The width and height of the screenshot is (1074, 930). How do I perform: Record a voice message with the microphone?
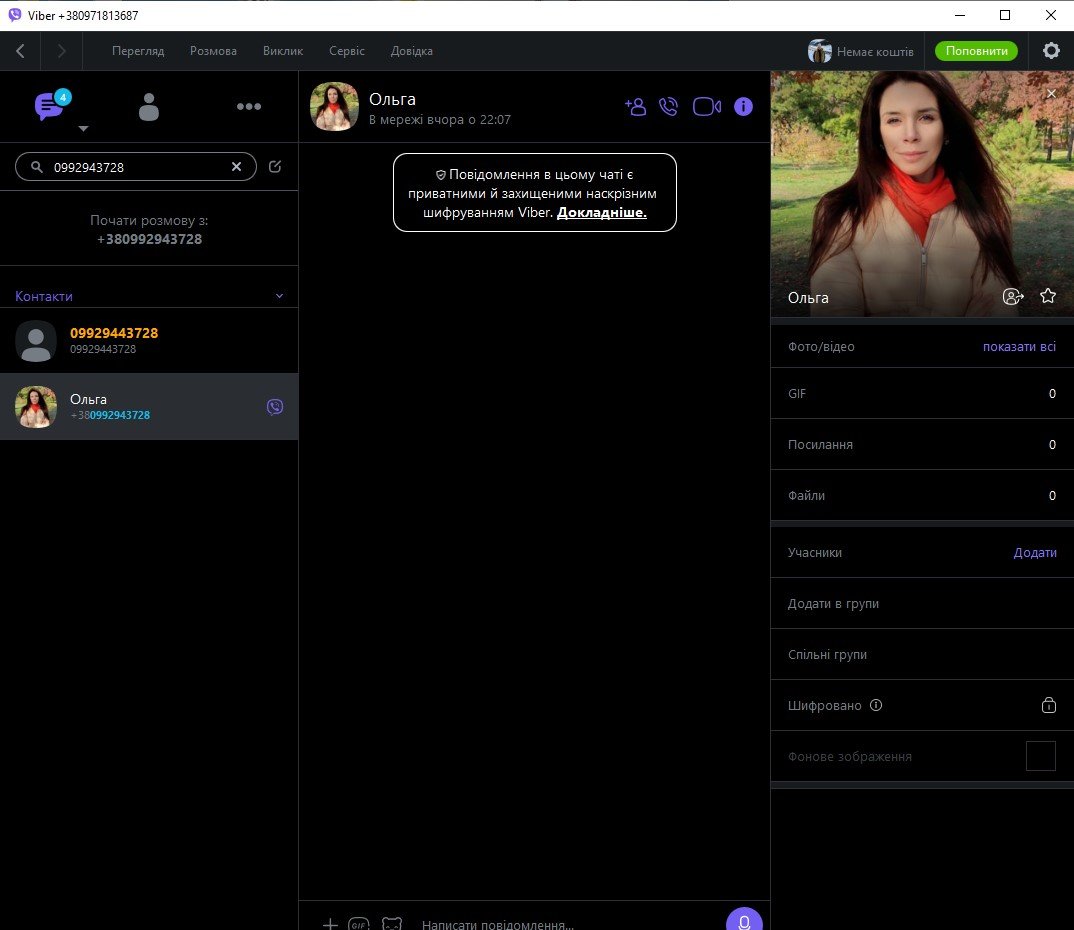click(x=744, y=920)
